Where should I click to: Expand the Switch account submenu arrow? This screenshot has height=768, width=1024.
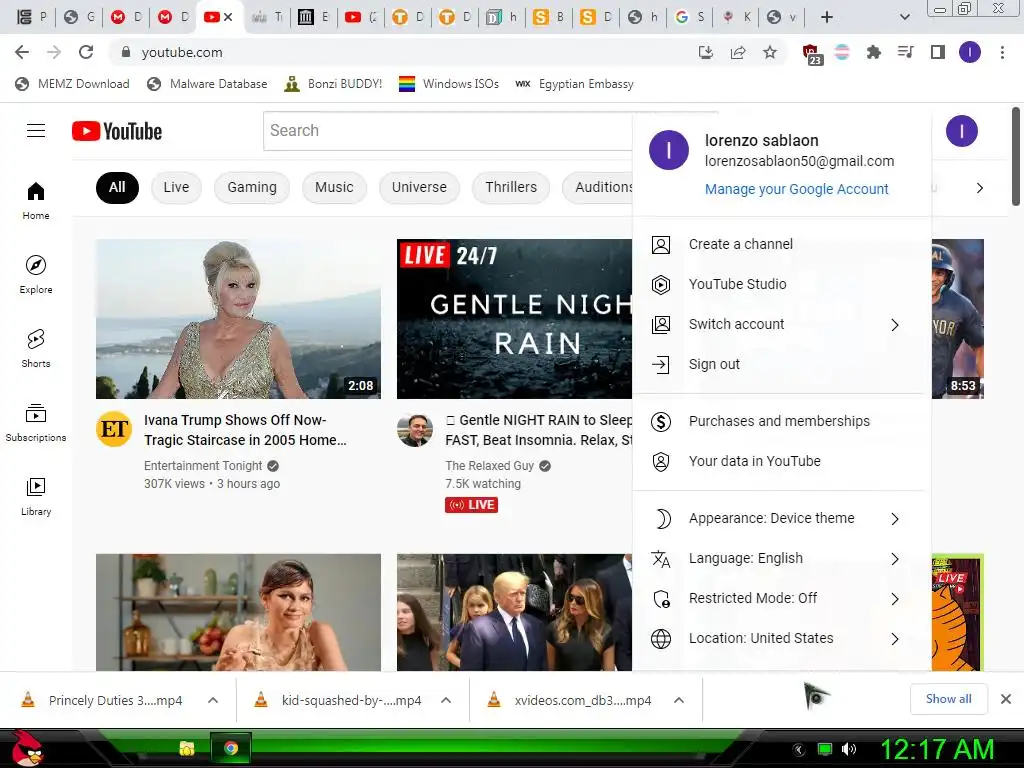coord(895,325)
